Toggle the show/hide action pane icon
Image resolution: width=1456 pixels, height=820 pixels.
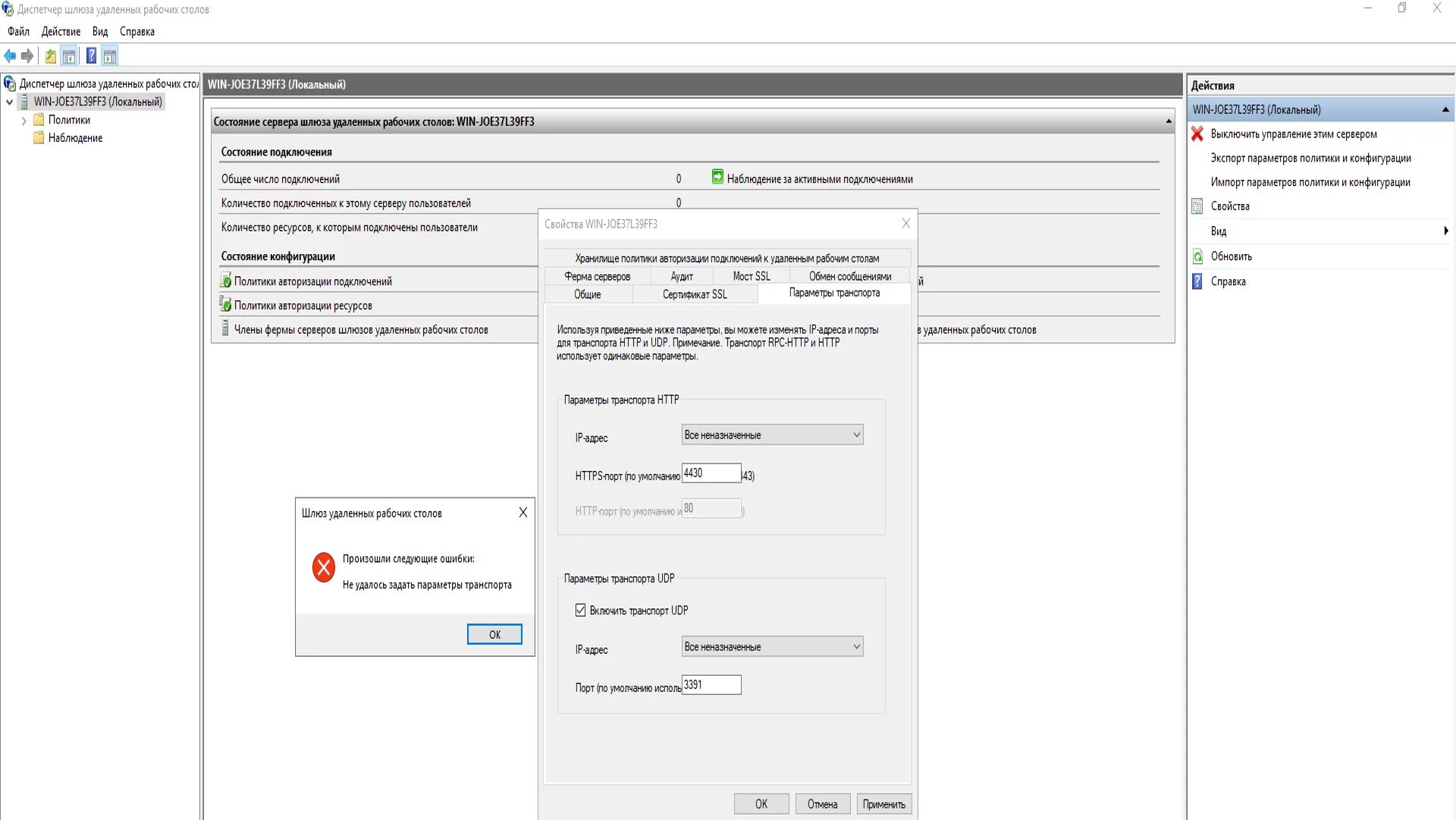[110, 56]
